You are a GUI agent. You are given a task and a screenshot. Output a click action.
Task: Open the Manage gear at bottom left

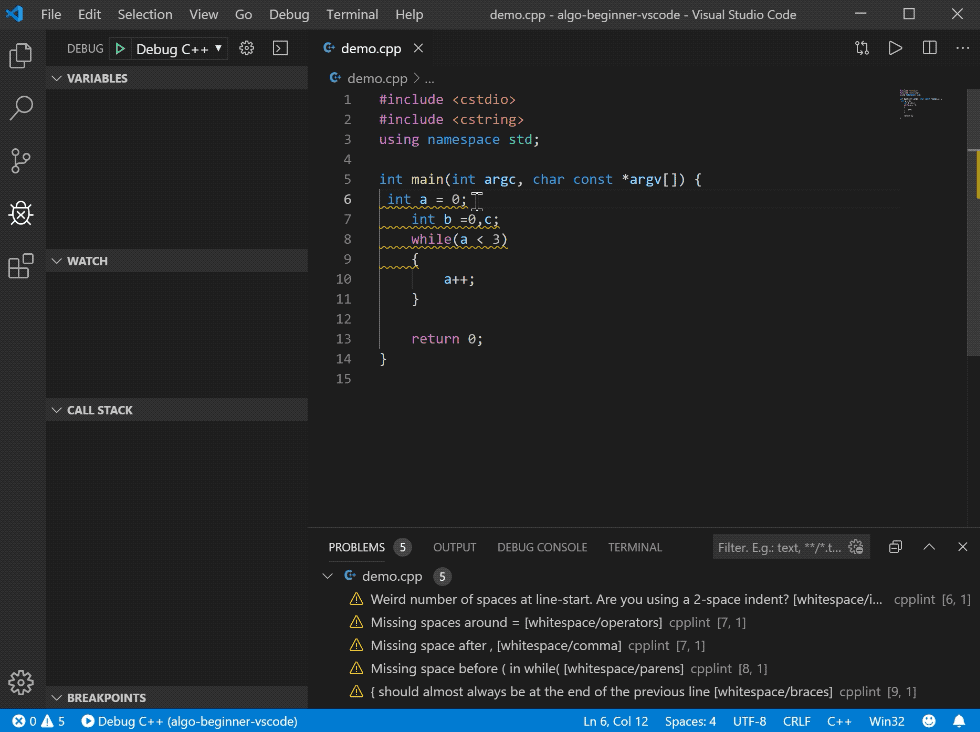21,682
